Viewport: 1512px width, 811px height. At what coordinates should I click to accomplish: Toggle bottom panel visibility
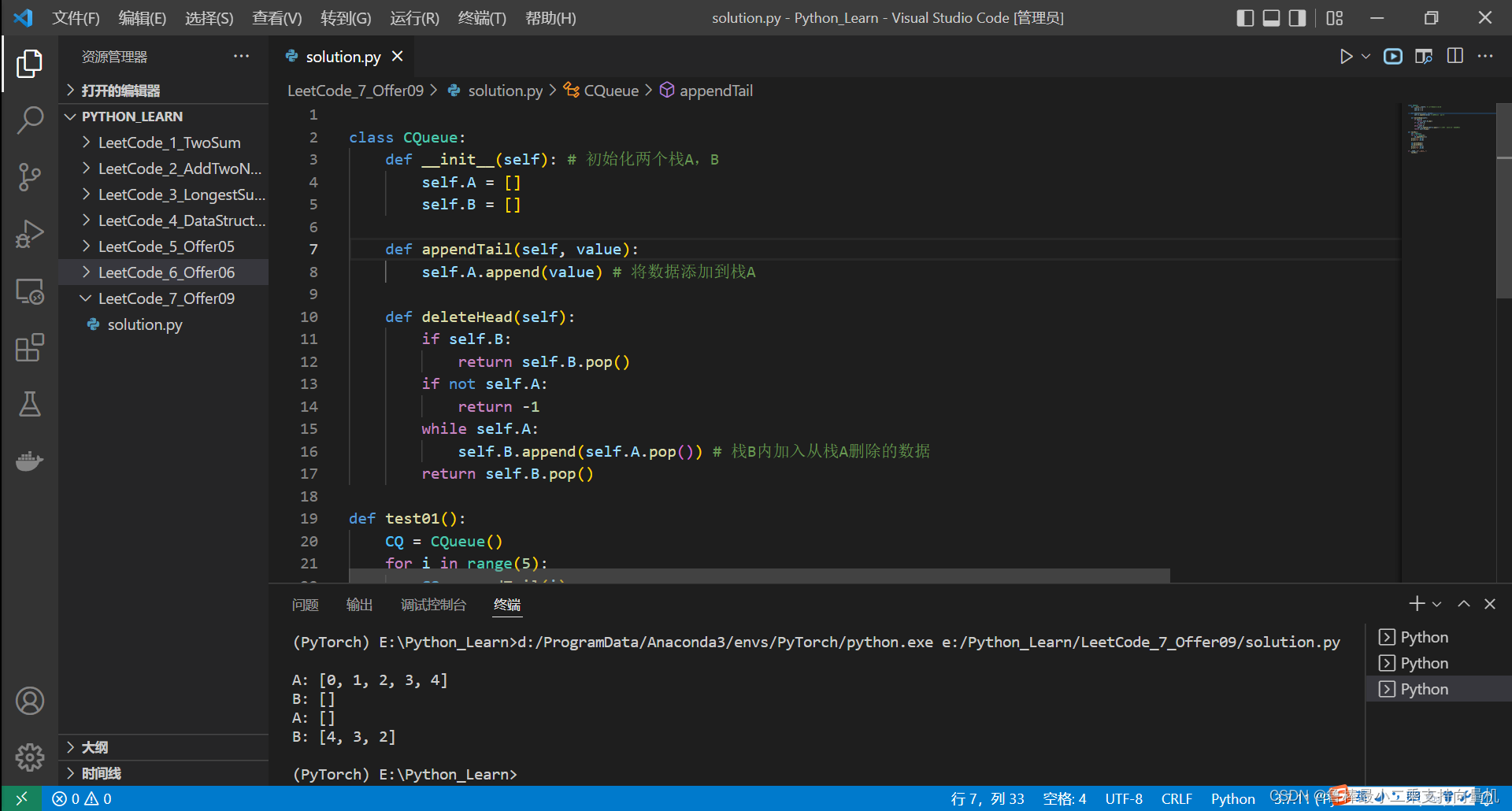tap(1271, 18)
